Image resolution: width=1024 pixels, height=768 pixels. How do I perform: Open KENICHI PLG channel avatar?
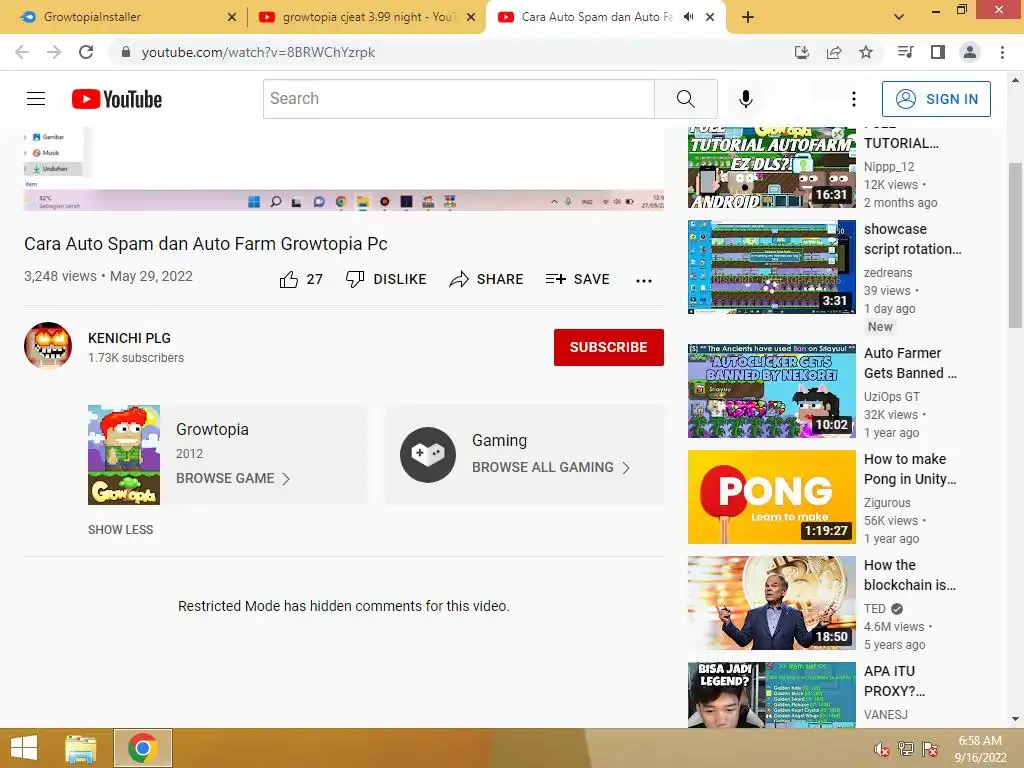click(x=48, y=345)
